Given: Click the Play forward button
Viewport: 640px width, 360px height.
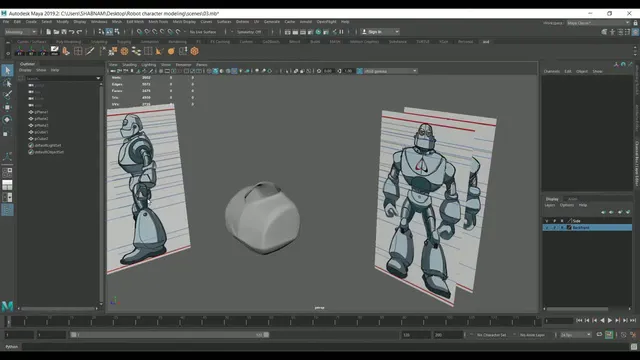Looking at the screenshot, I should coord(610,321).
